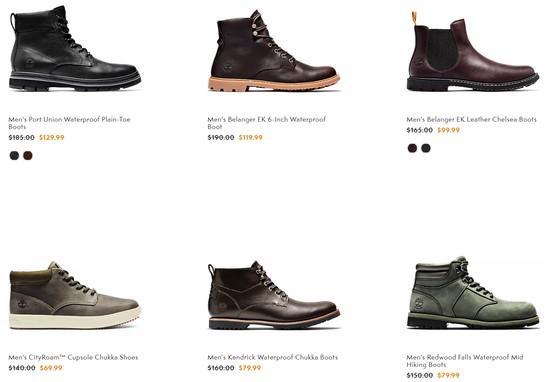Open Men's Belanger EK 6-Inch Waterproof Boot link
The height and width of the screenshot is (382, 550).
[267, 123]
